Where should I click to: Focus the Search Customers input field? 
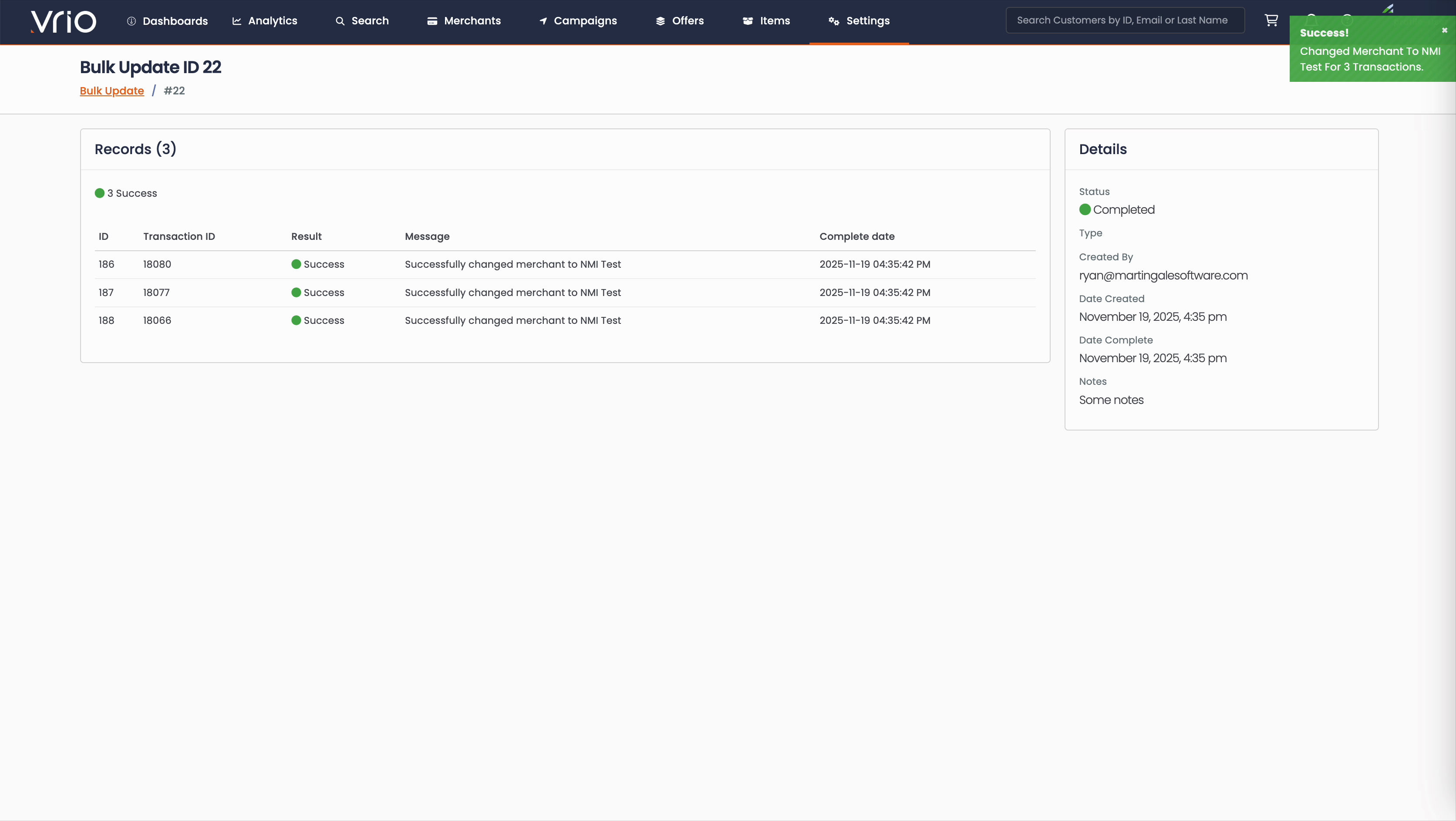coord(1125,20)
